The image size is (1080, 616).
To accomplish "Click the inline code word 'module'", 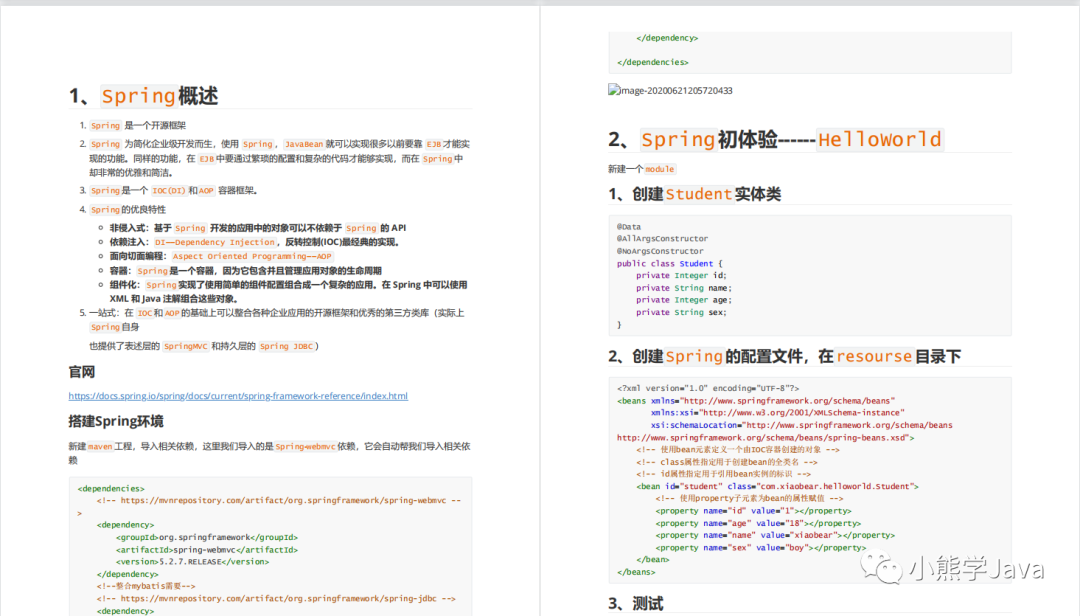I will [x=660, y=169].
